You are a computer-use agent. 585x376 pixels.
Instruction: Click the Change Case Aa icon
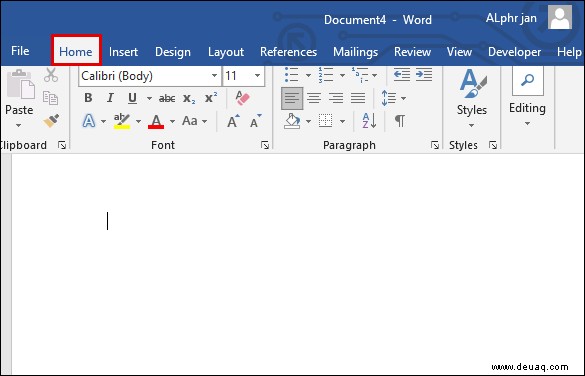click(190, 121)
